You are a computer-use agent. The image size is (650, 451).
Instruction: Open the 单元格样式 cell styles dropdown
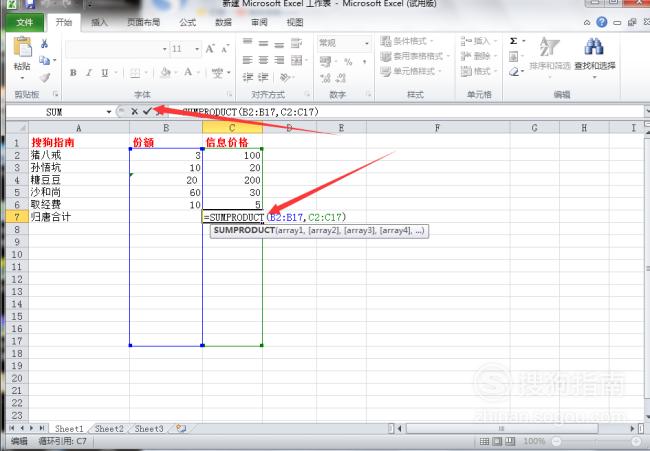pos(411,71)
